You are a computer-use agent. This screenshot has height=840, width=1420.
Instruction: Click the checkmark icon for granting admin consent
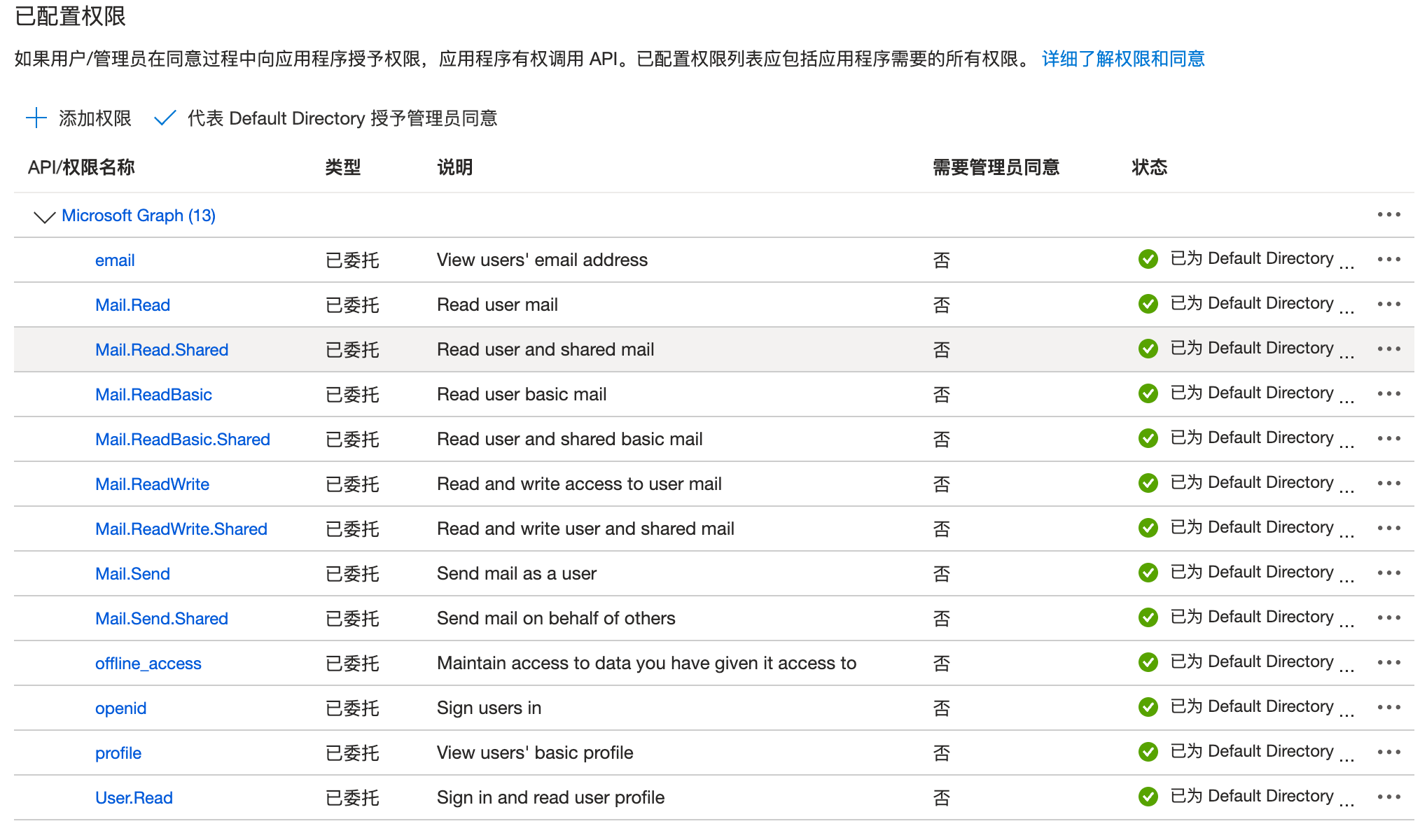click(x=165, y=118)
